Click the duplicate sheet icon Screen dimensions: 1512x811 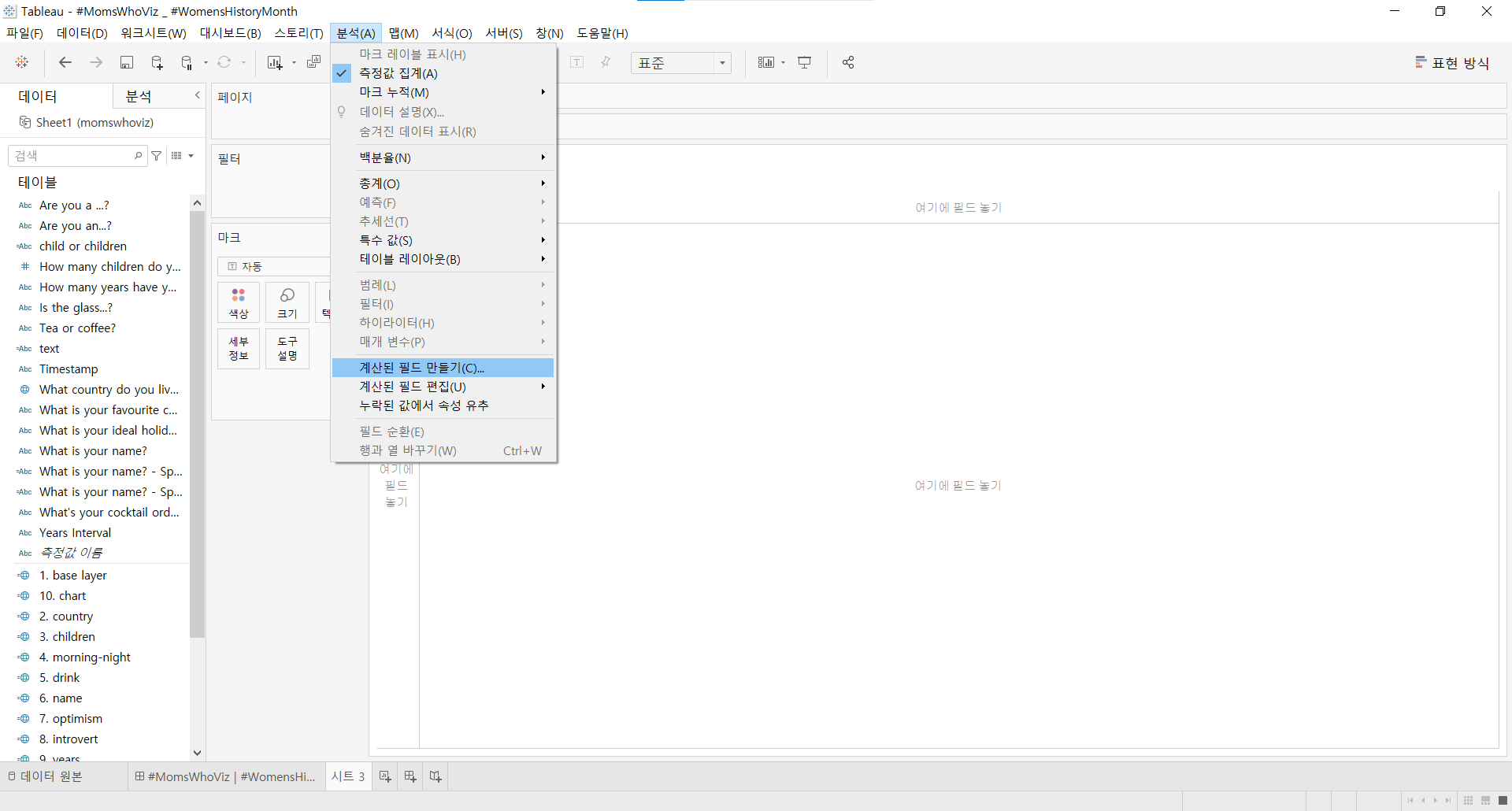point(313,62)
